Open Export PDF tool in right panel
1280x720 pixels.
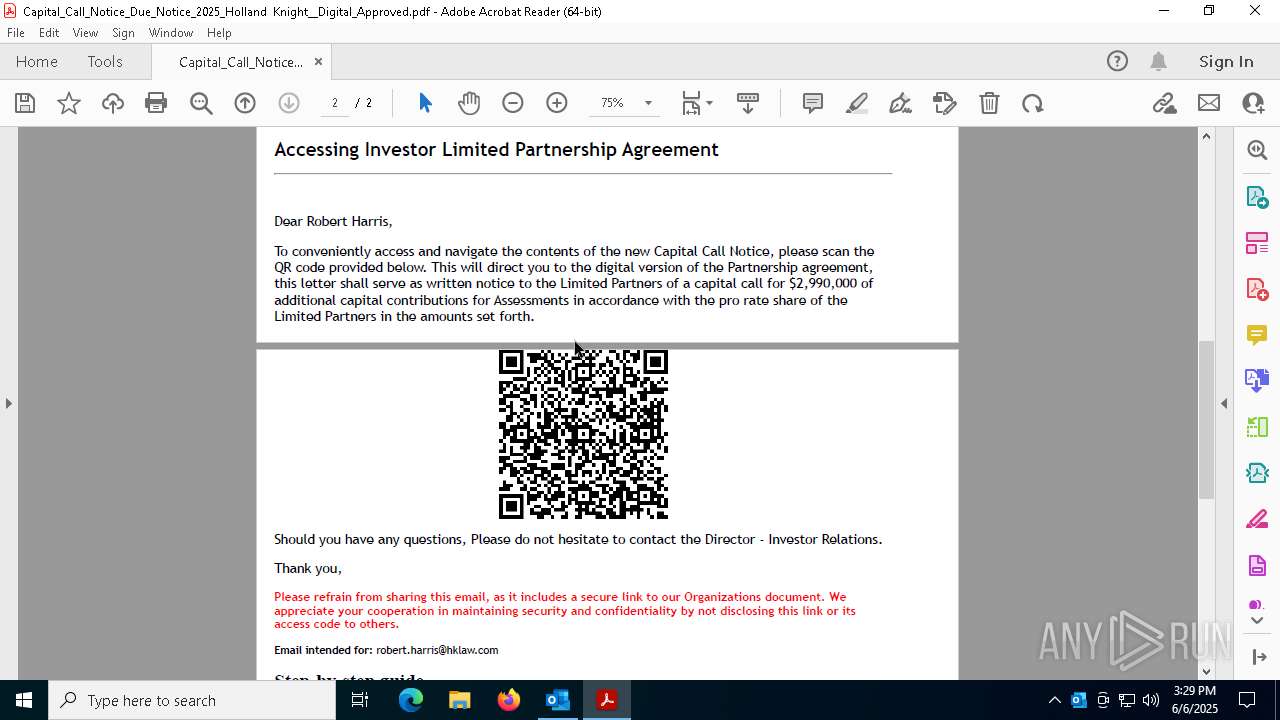[1257, 197]
